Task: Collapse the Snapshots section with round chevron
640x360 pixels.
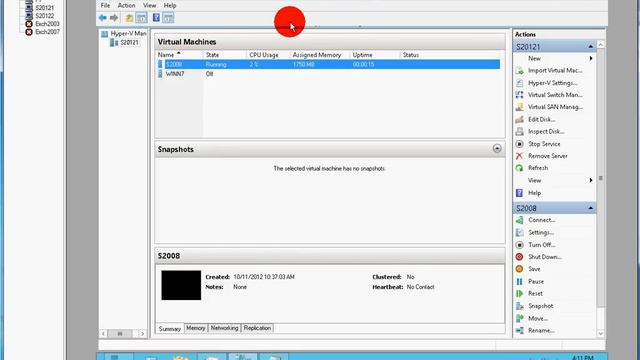Action: (497, 149)
